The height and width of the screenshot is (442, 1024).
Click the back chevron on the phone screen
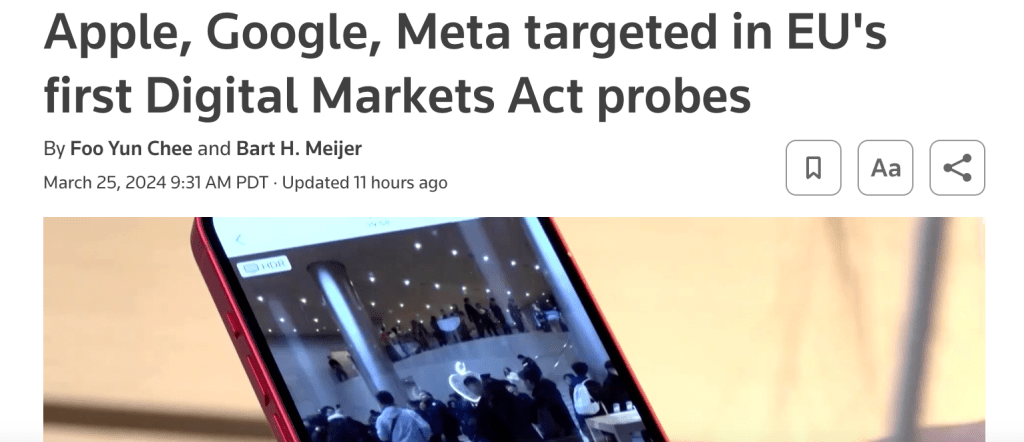pos(240,240)
